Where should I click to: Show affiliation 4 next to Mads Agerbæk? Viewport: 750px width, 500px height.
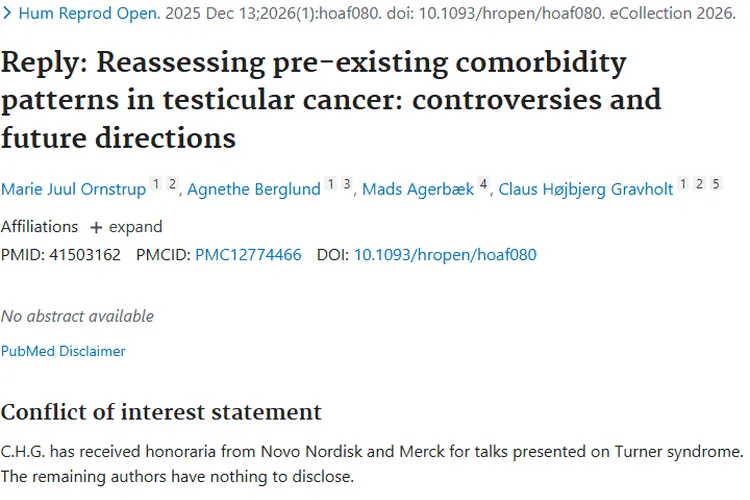point(483,185)
